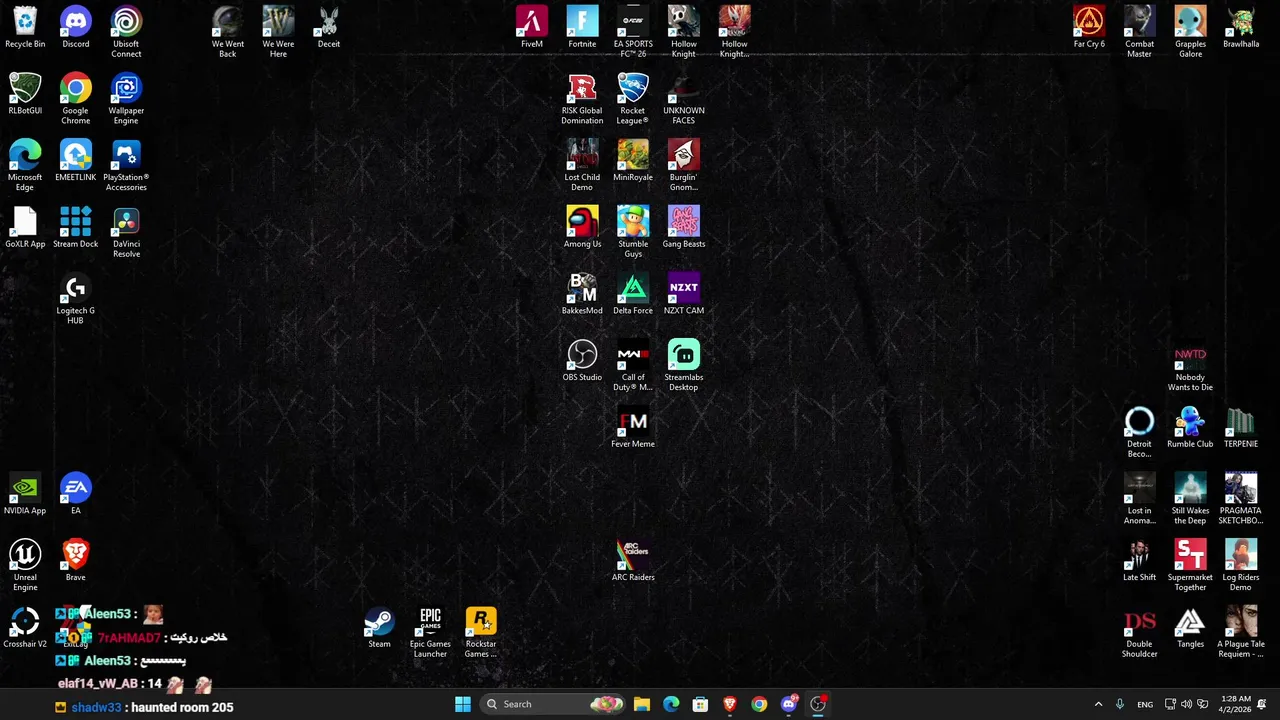The height and width of the screenshot is (720, 1280).
Task: Open Logitech G HUB desktop icon
Action: (x=76, y=299)
